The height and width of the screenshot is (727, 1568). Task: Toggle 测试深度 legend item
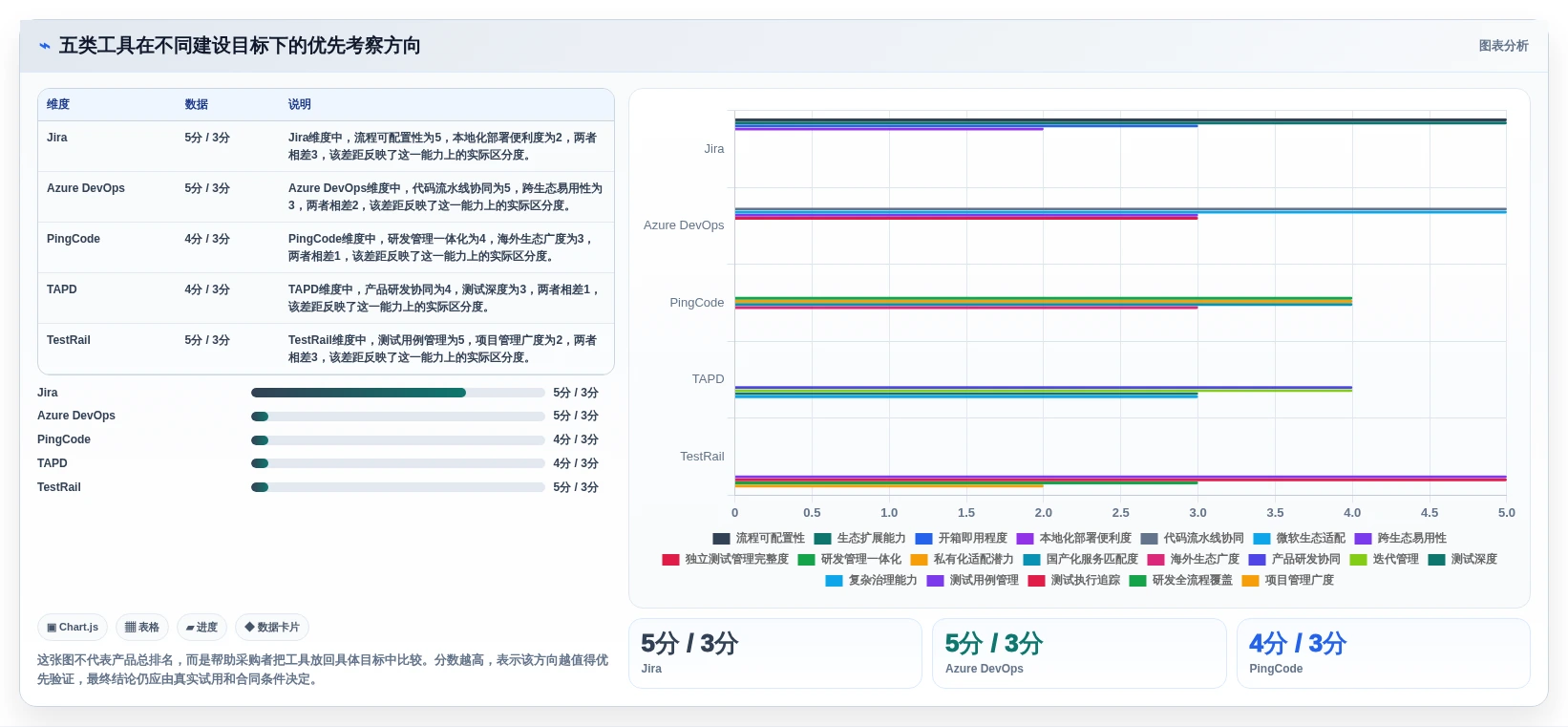pos(1462,560)
